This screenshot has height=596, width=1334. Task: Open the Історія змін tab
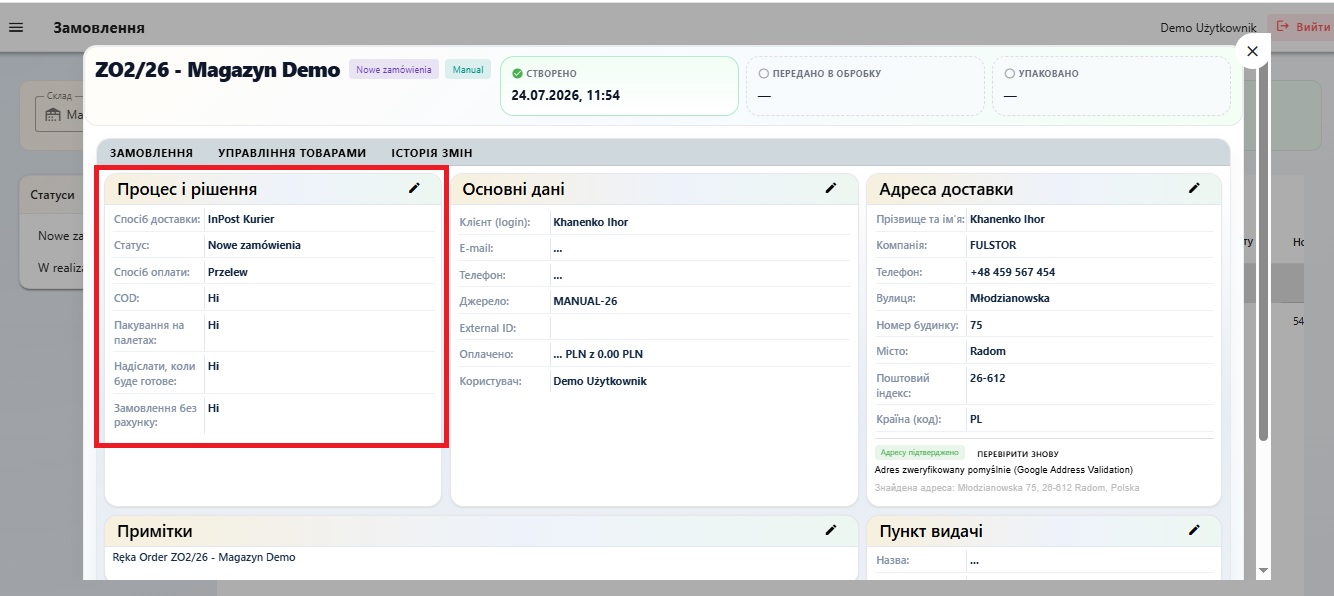tap(432, 153)
